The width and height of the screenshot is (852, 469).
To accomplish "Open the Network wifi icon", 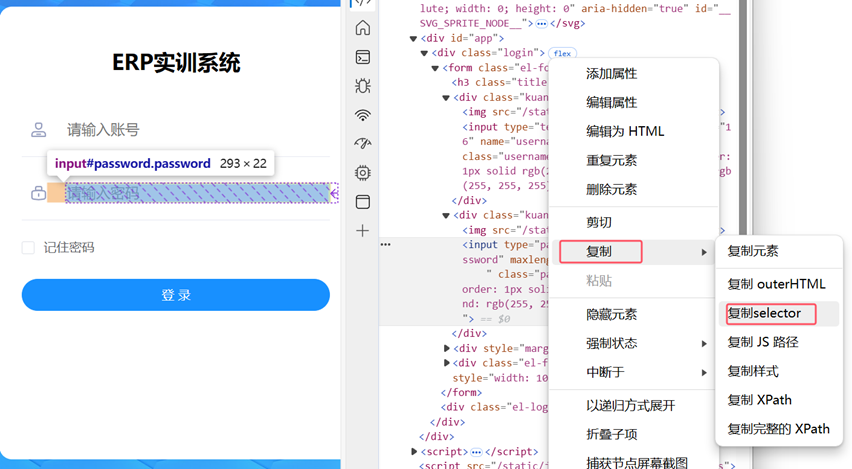I will (363, 115).
